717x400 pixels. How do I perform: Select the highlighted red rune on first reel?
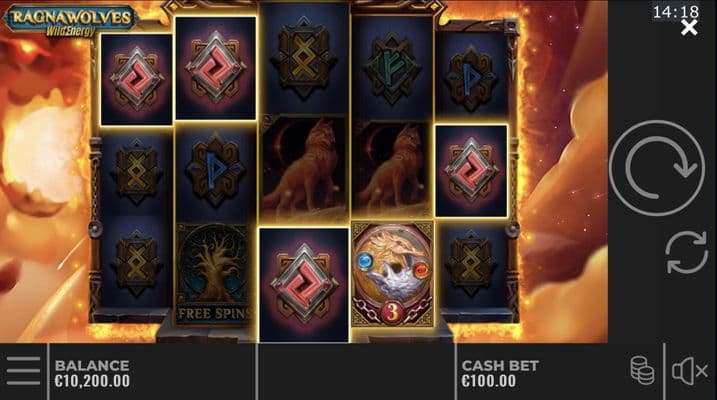[136, 79]
